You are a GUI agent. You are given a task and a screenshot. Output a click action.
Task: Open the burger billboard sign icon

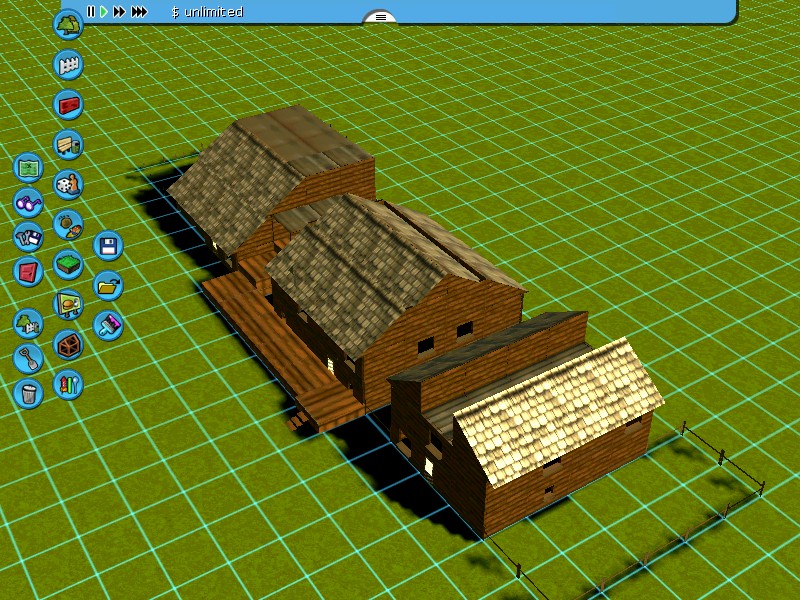68,303
